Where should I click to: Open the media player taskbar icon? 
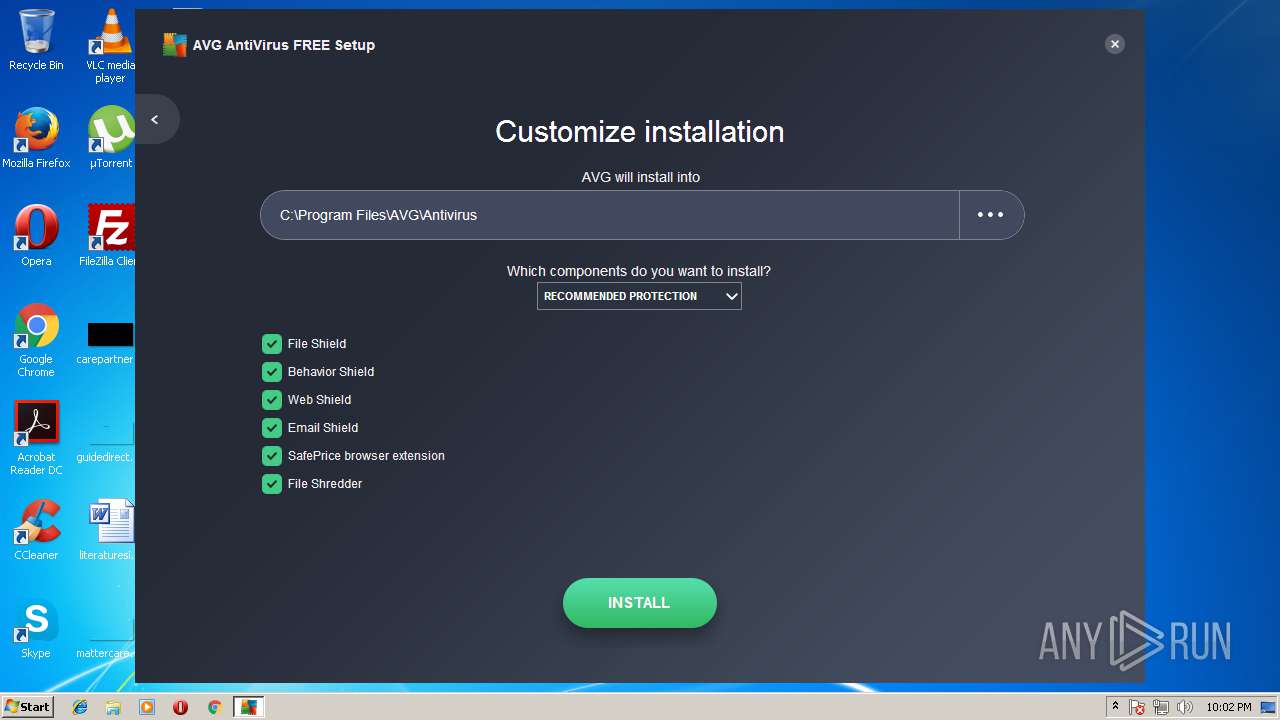point(147,707)
